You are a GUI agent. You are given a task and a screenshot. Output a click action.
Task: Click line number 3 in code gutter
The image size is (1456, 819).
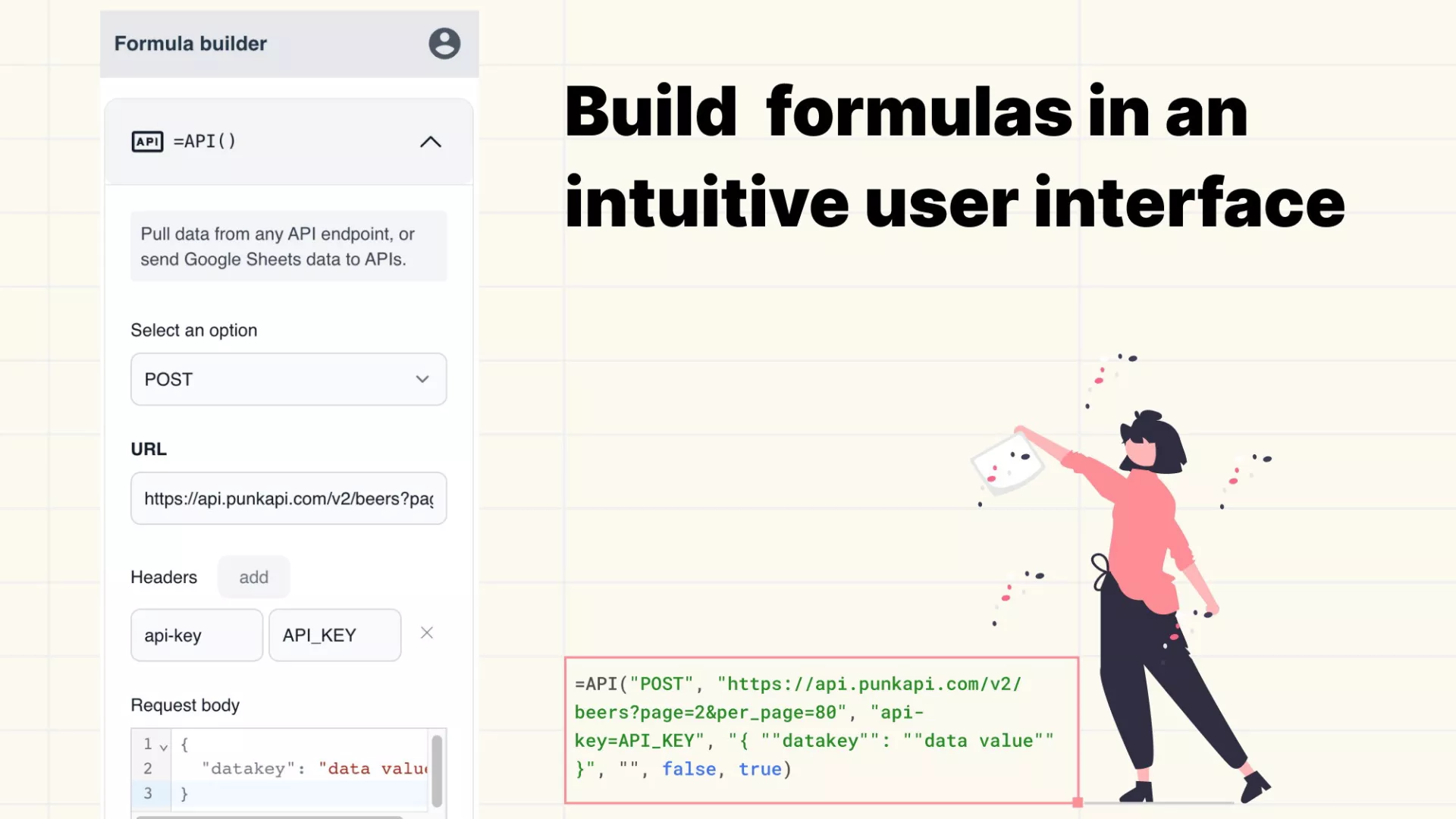[148, 793]
